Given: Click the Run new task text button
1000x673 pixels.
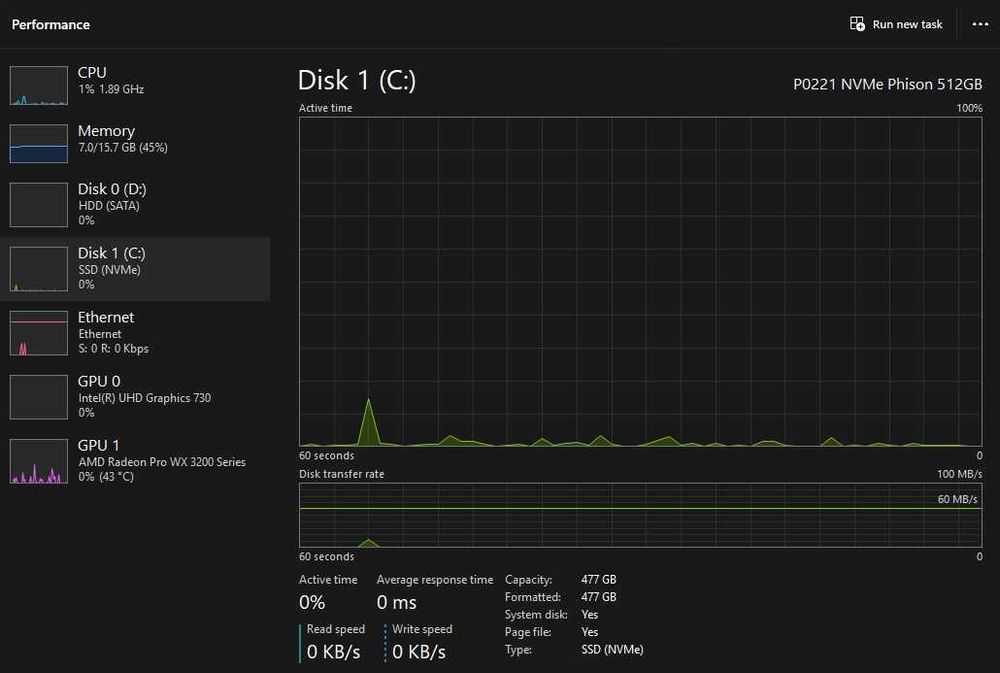Looking at the screenshot, I should tap(907, 24).
